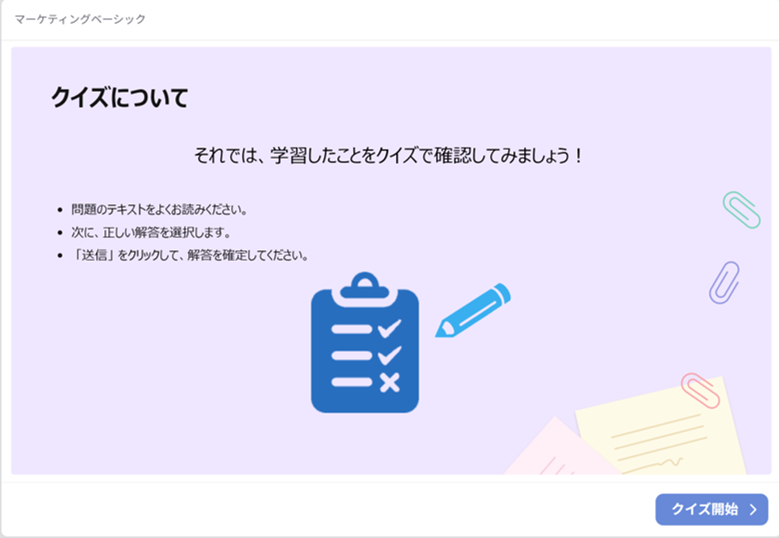Click the chevron arrow on クイズ開始
This screenshot has height=538, width=779.
[x=753, y=509]
